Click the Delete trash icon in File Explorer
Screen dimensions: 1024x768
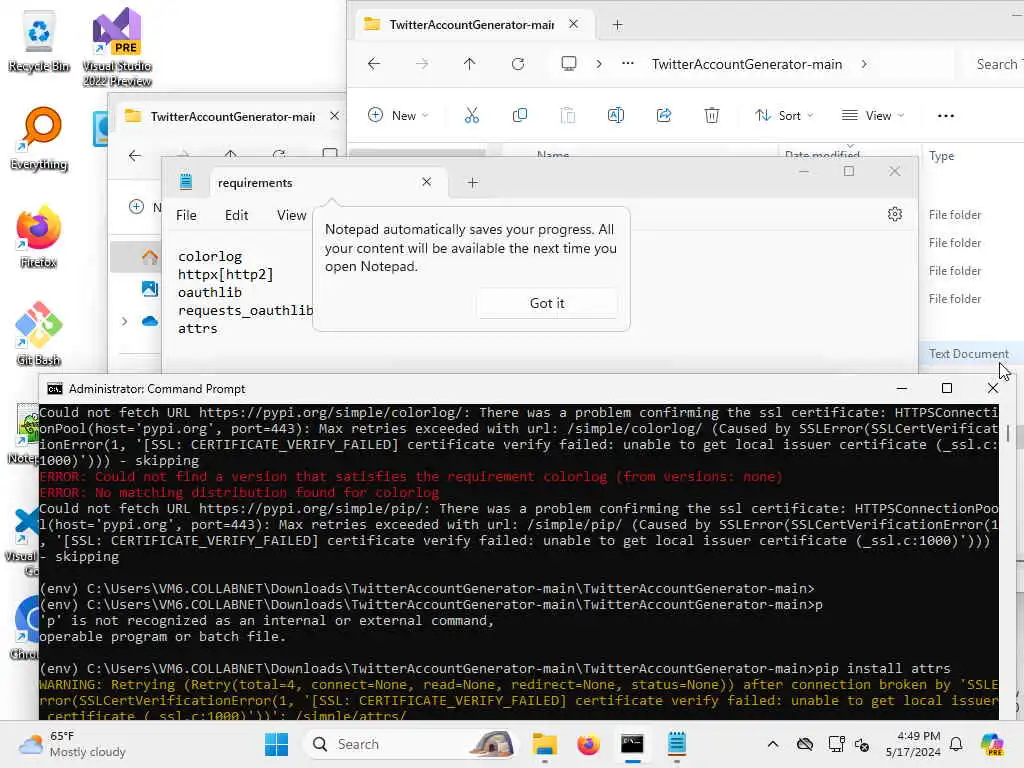tap(712, 116)
